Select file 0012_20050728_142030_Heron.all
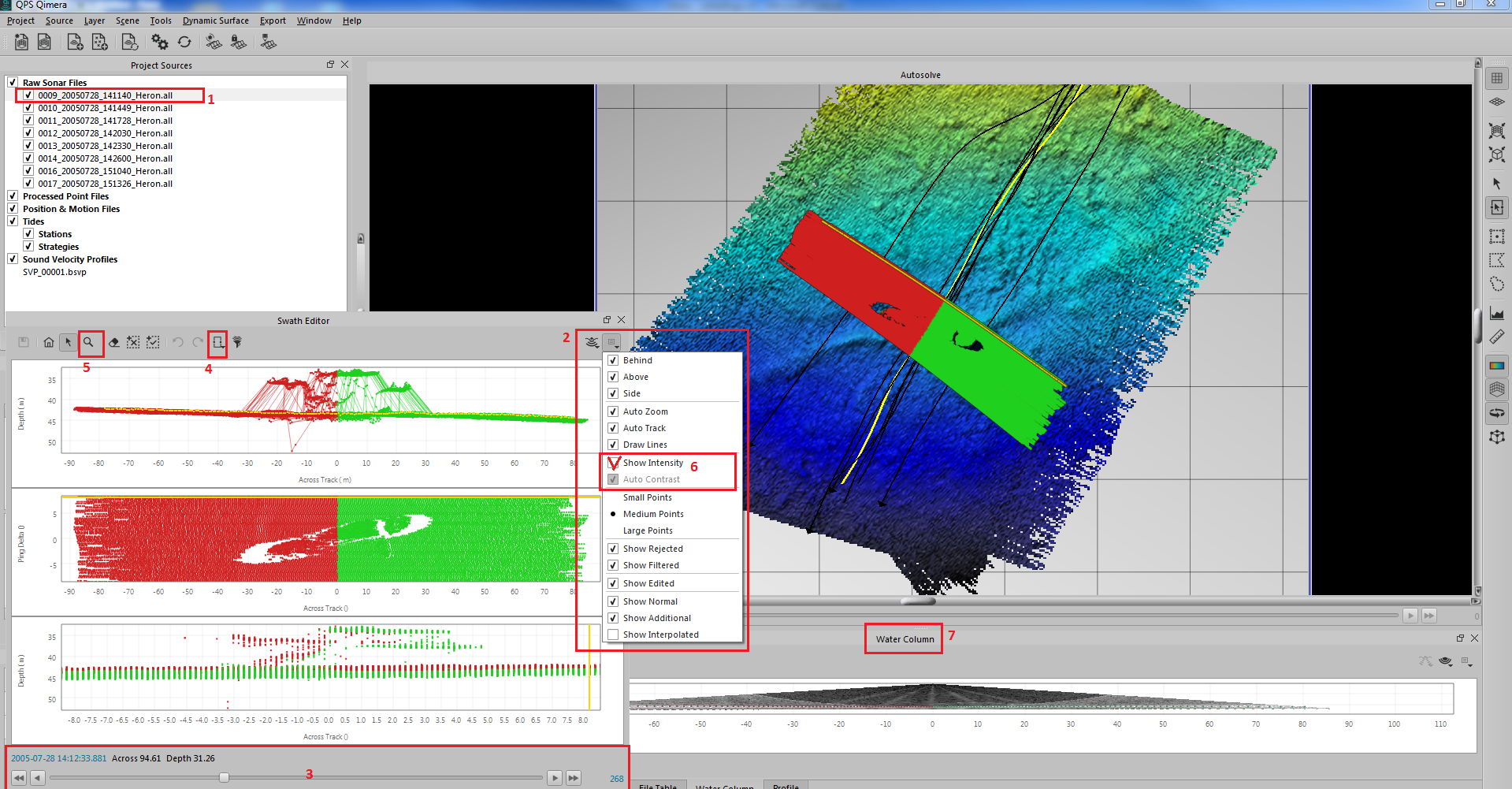Image resolution: width=1512 pixels, height=789 pixels. coord(105,133)
